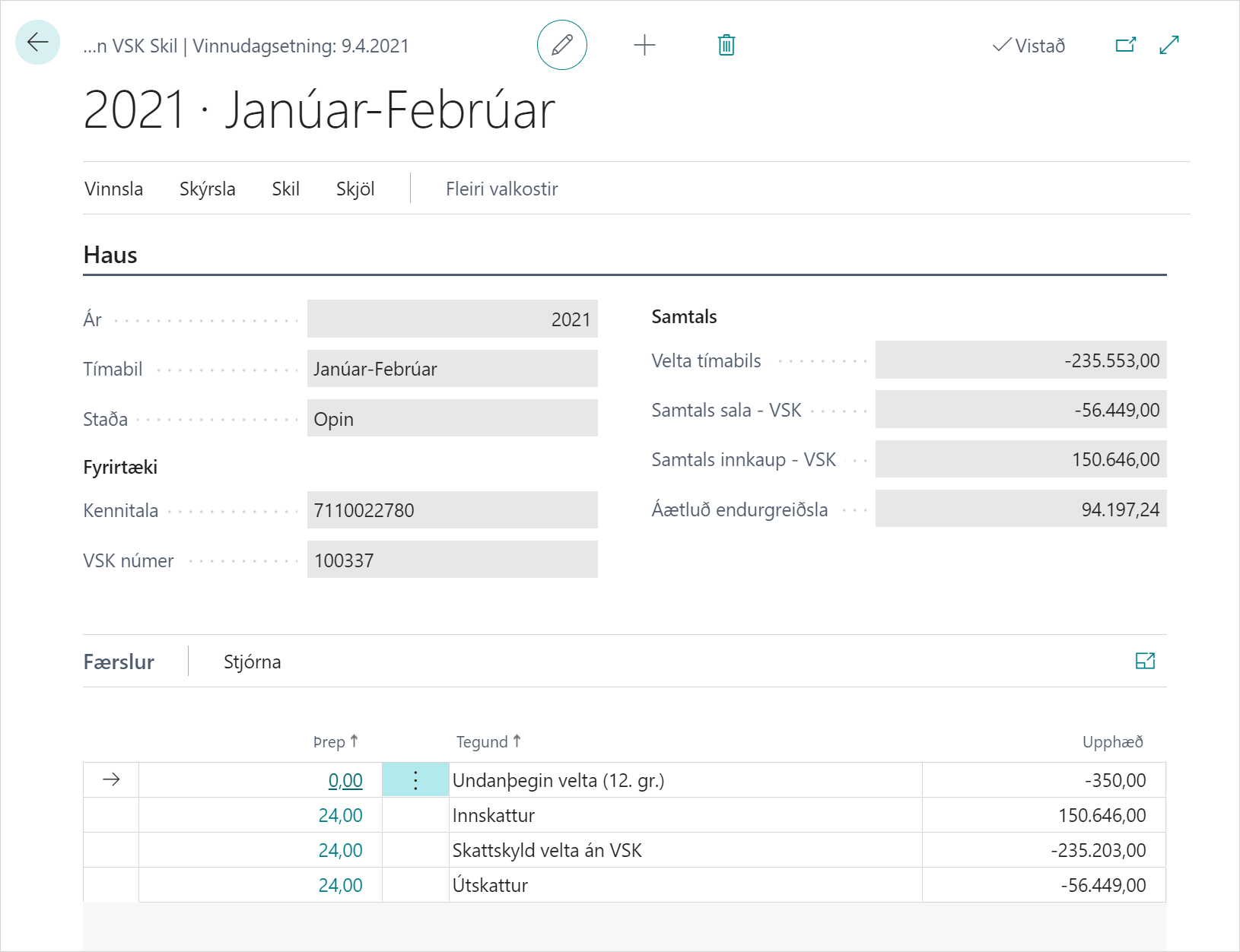Show Fleiri valkostir options
The width and height of the screenshot is (1240, 952).
pyautogui.click(x=501, y=189)
